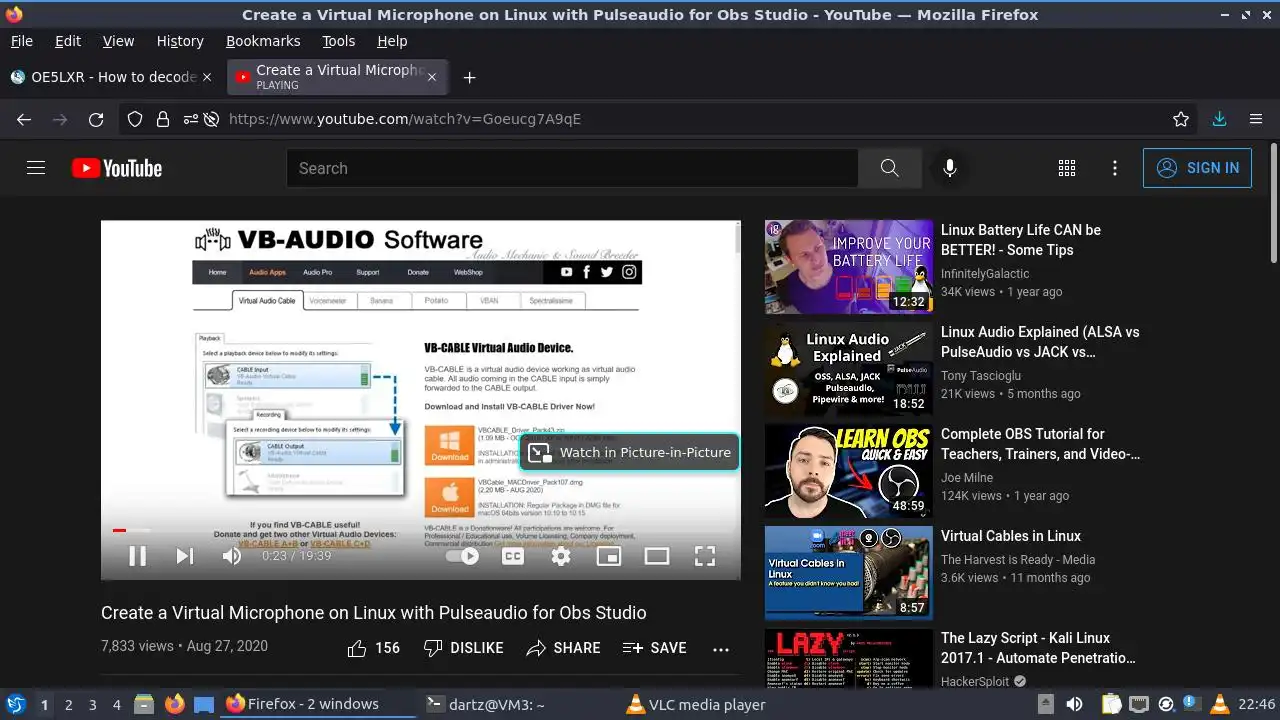The width and height of the screenshot is (1280, 720).
Task: Click the DISLIKE button
Action: coord(463,648)
